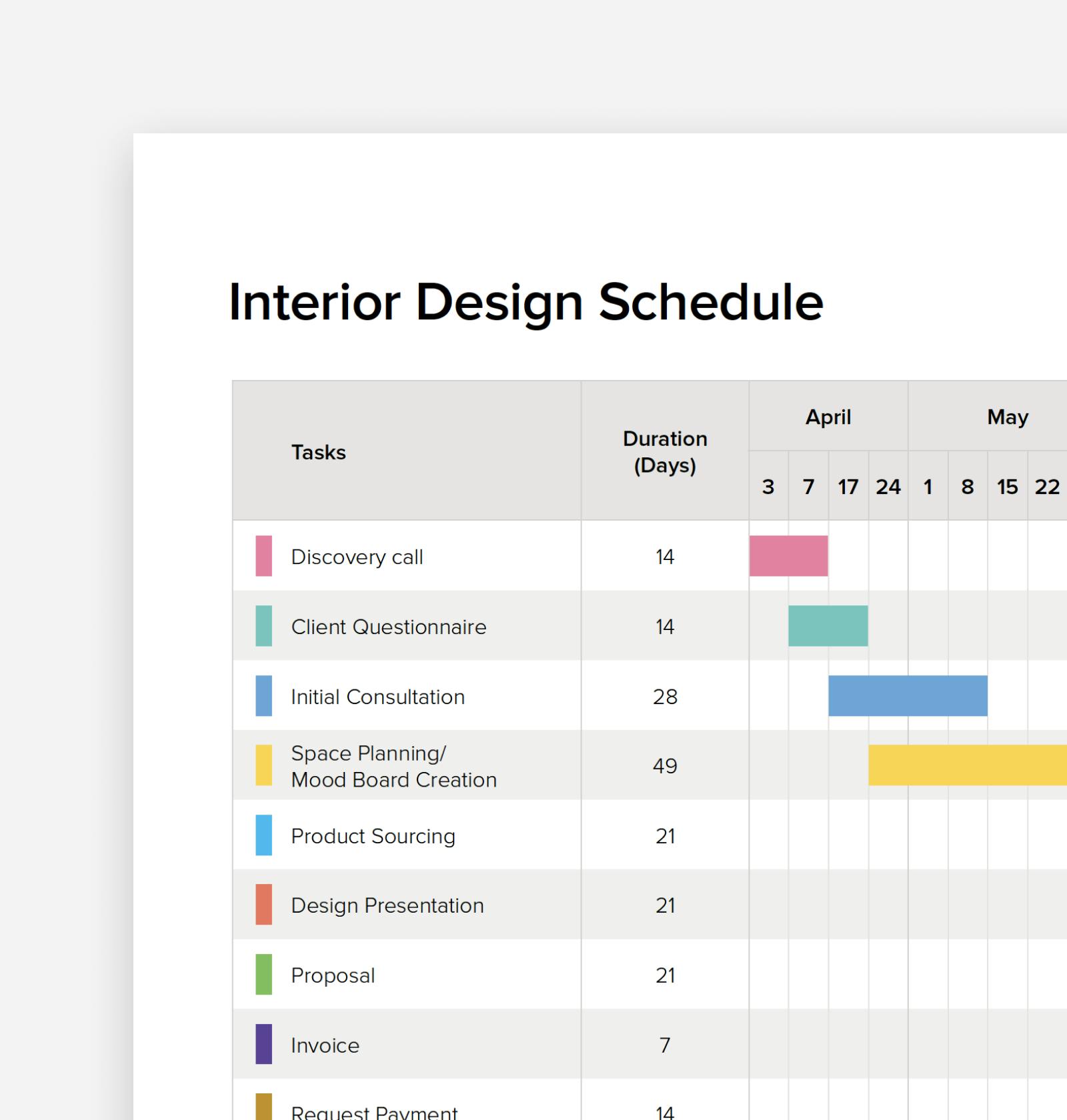The image size is (1067, 1120).
Task: Select the blue Initial Consultation color marker
Action: [x=263, y=697]
